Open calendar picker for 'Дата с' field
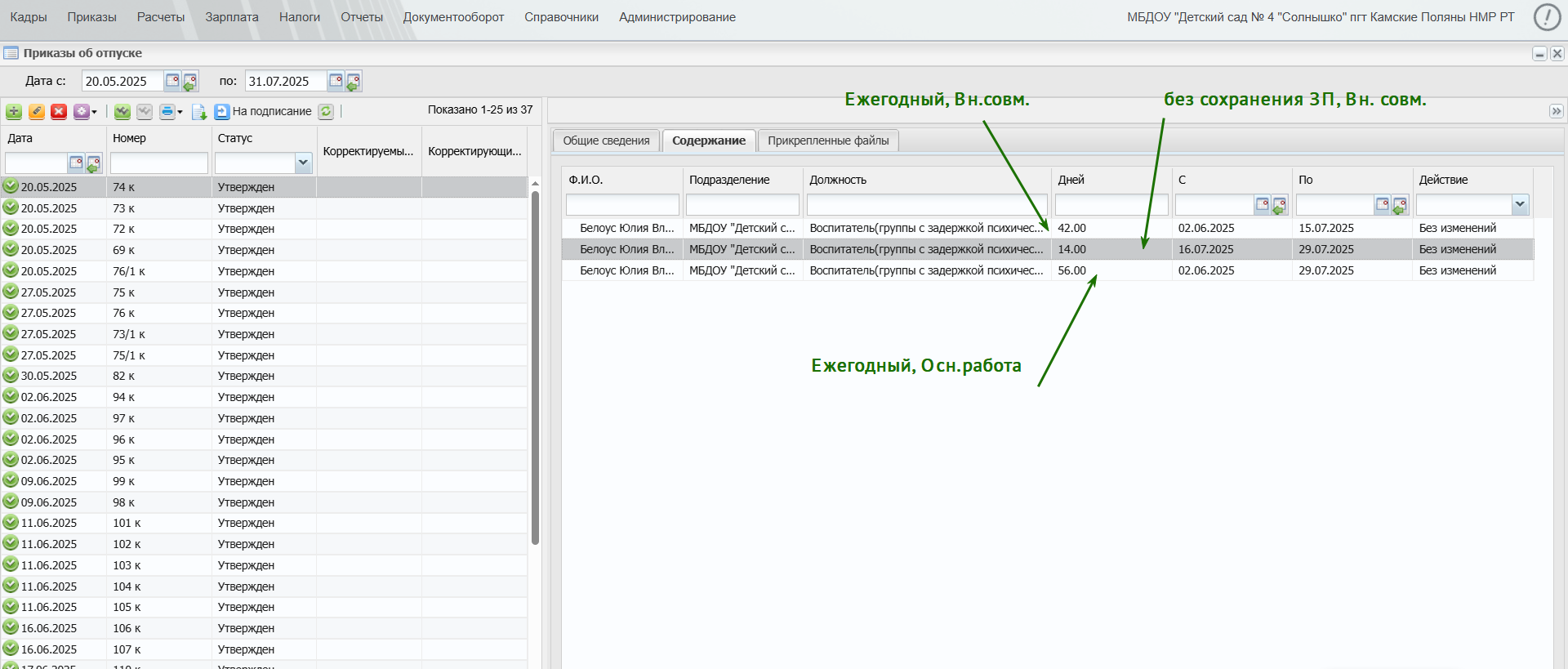The image size is (1568, 669). coord(172,81)
